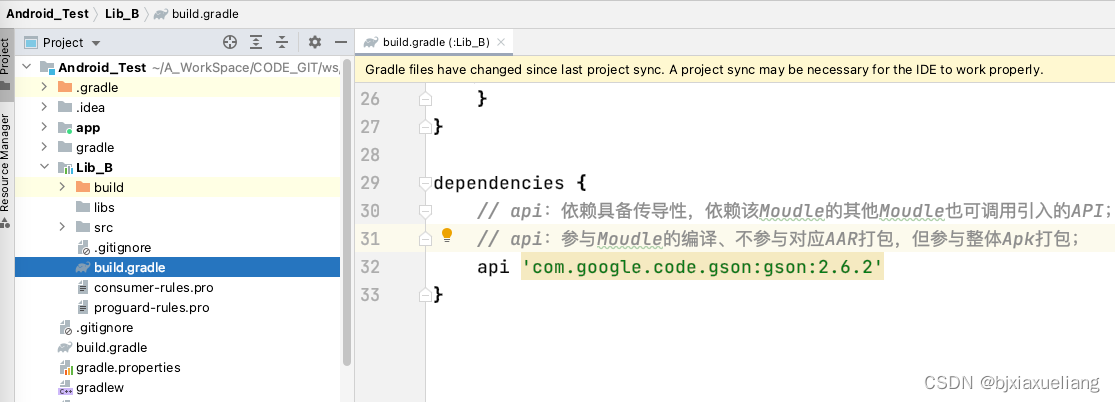Close the build.gradle (:Lib_B) tab
This screenshot has width=1115, height=402.
(501, 43)
